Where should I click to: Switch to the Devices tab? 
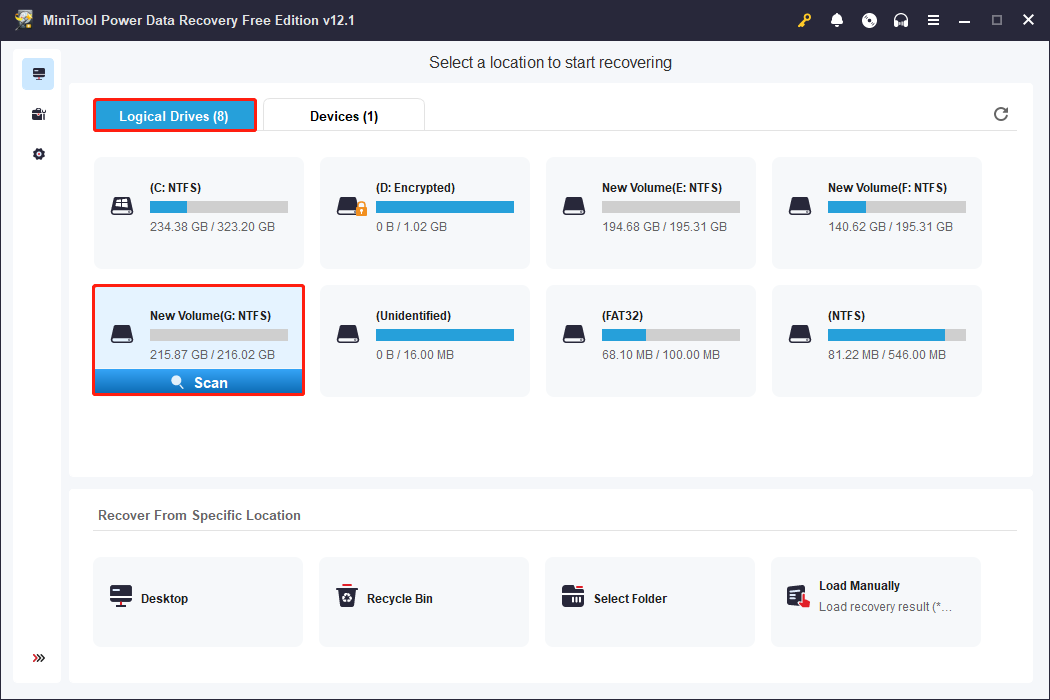[x=344, y=116]
